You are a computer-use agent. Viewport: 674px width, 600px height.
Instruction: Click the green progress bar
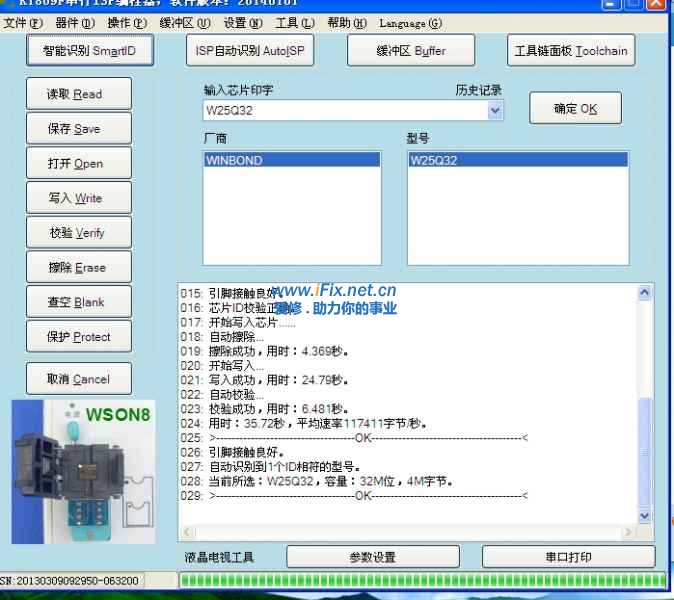tap(420, 580)
